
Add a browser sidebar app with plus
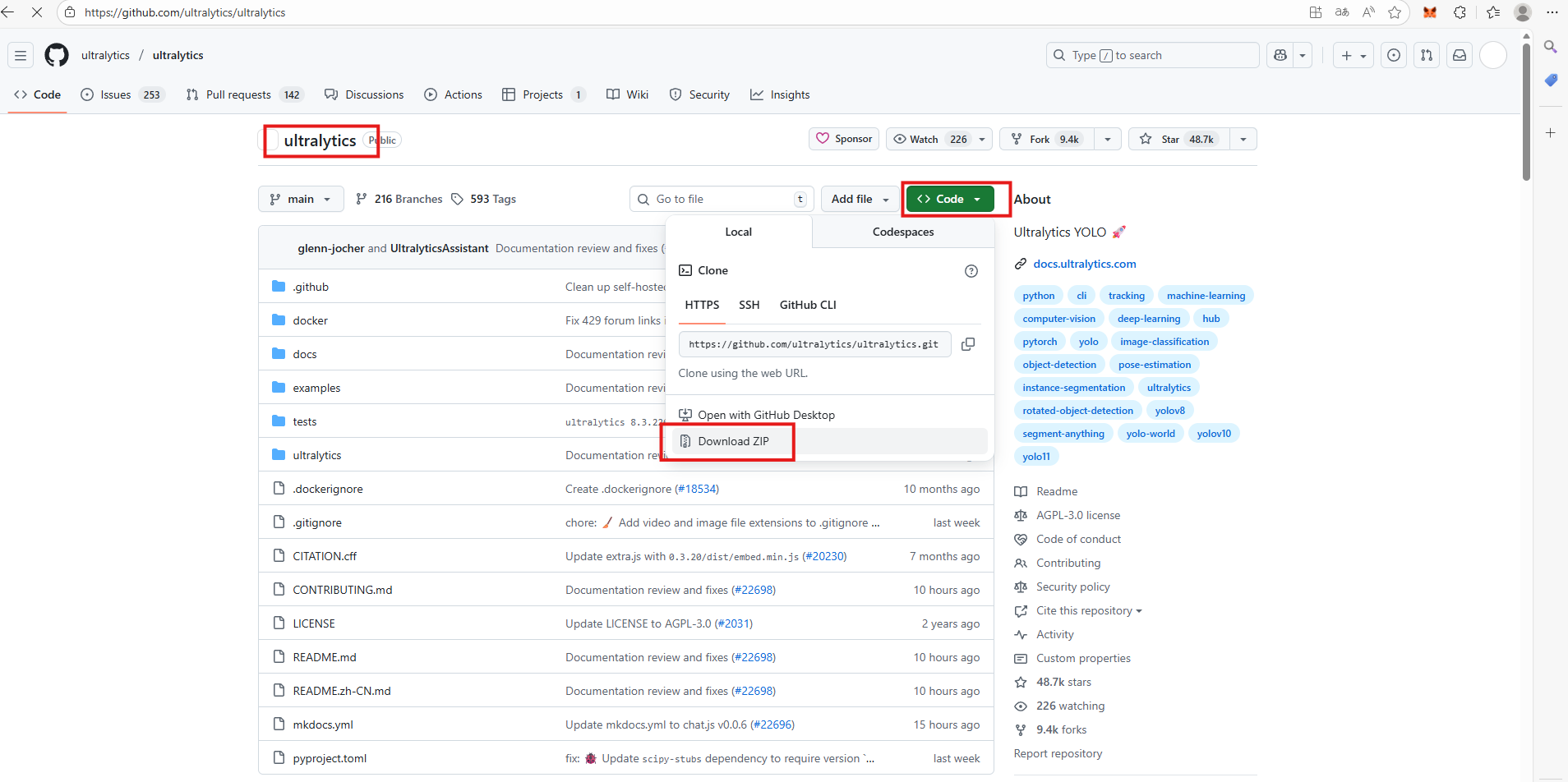1551,132
